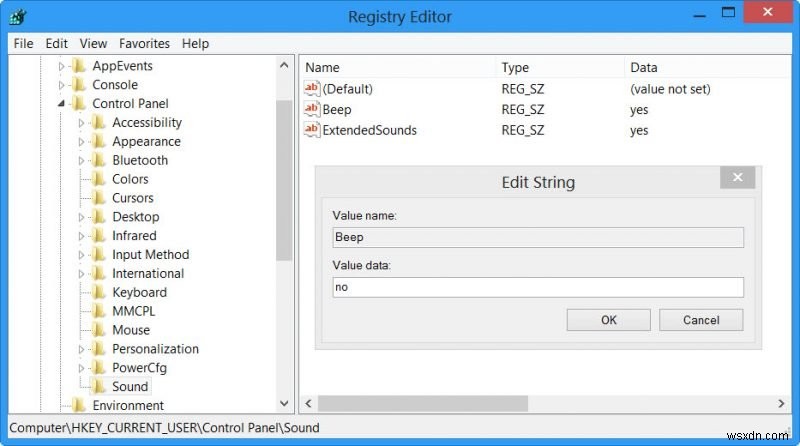Click the Control Panel folder icon

click(79, 104)
